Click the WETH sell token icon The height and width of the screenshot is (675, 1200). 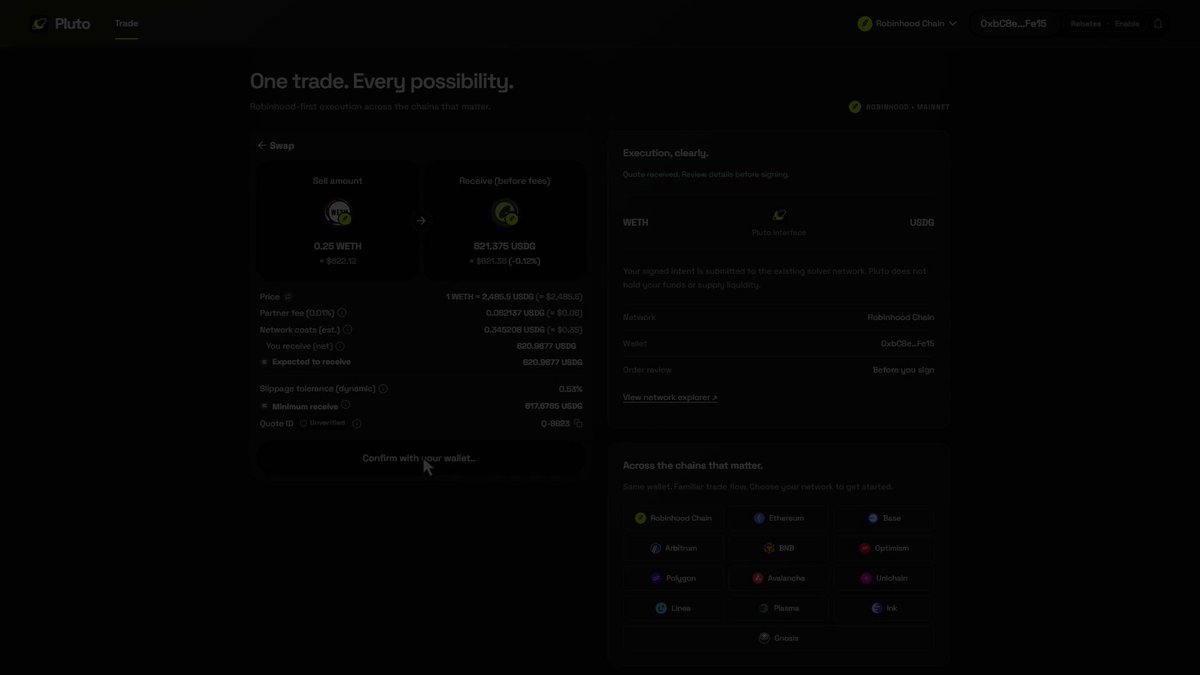click(x=338, y=213)
